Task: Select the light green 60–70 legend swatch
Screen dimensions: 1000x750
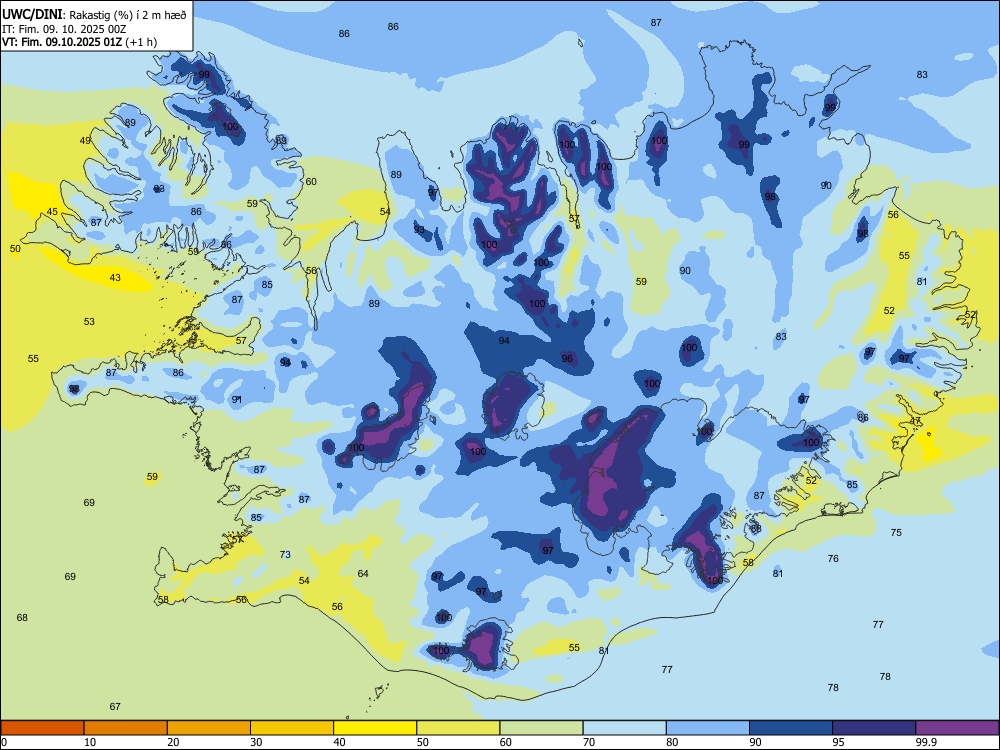Action: (541, 728)
